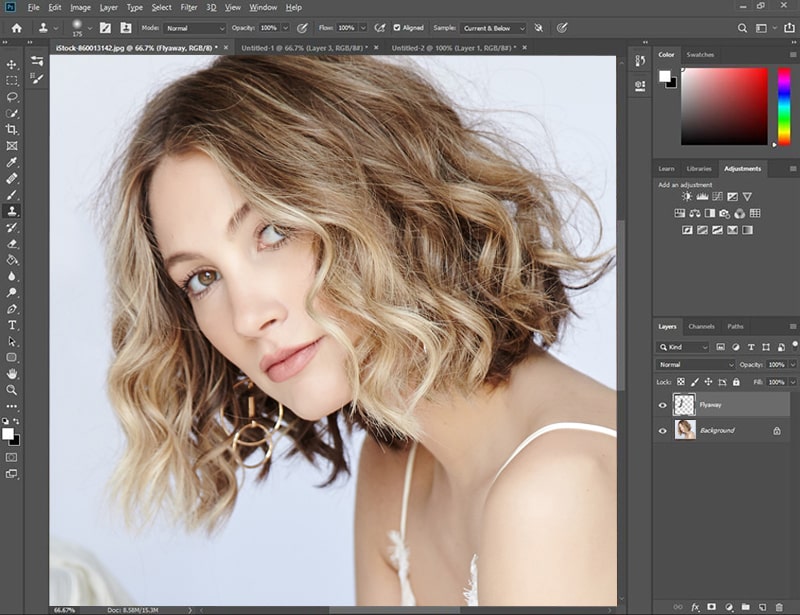The height and width of the screenshot is (615, 800).
Task: Hide the Background layer
Action: point(662,431)
